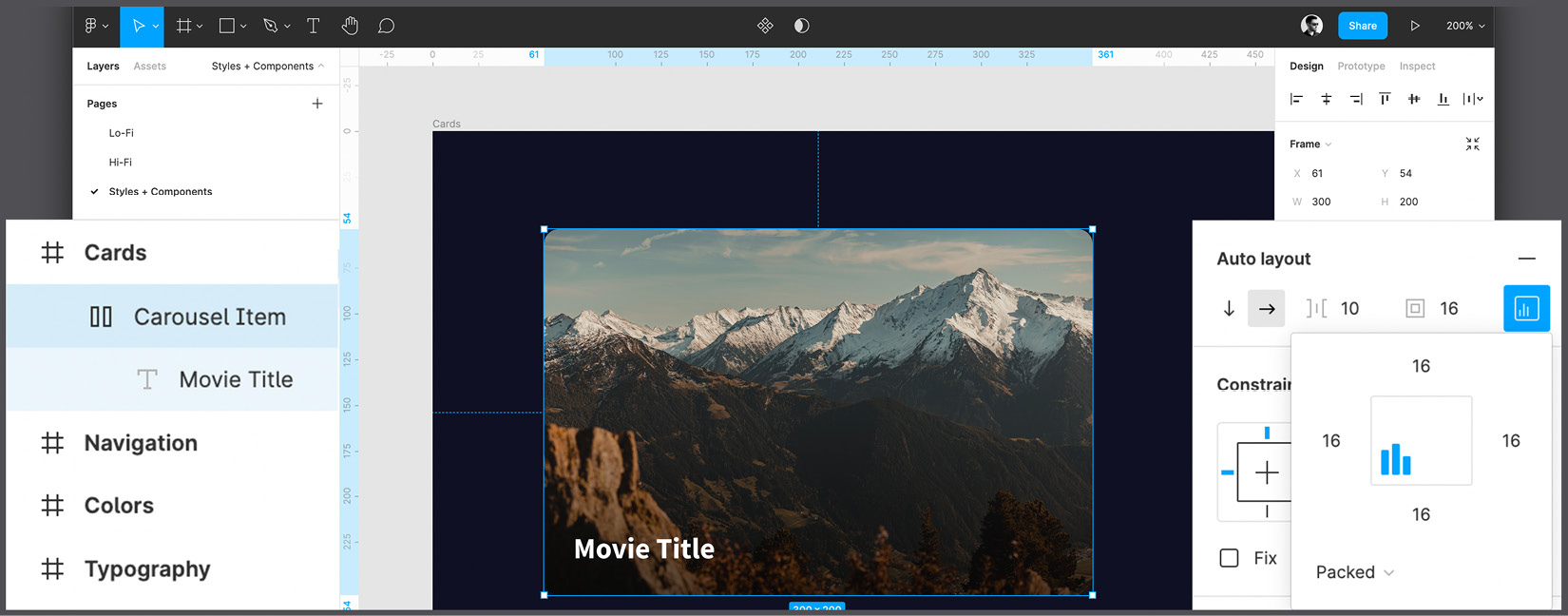Click the resize to fit icon

click(1472, 144)
